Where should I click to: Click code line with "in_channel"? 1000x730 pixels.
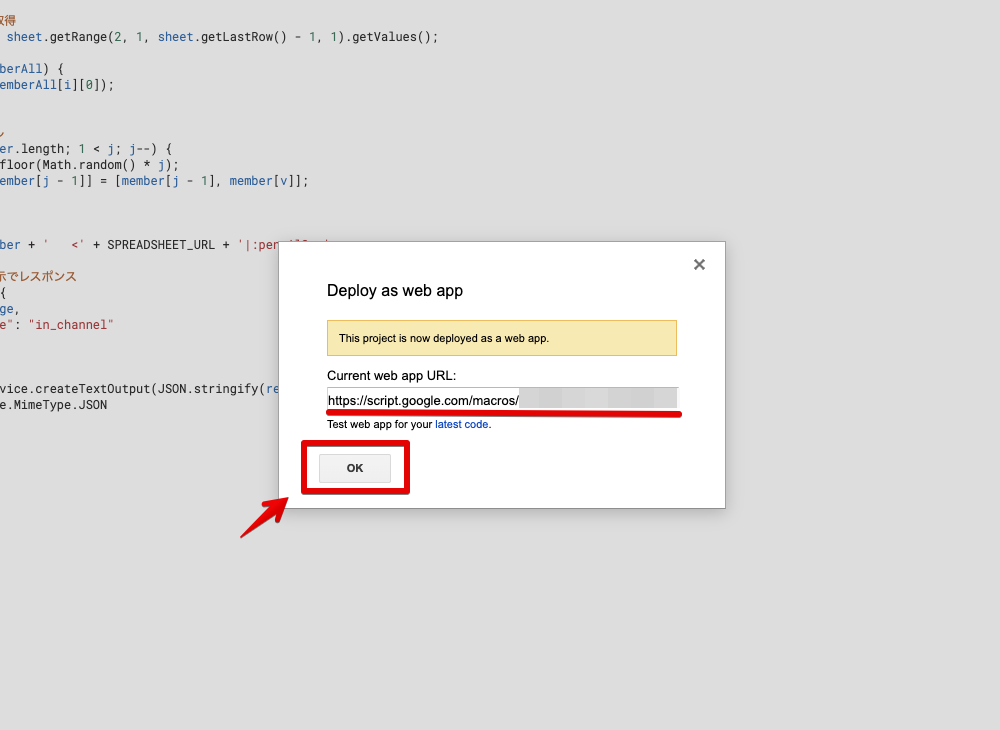(57, 325)
